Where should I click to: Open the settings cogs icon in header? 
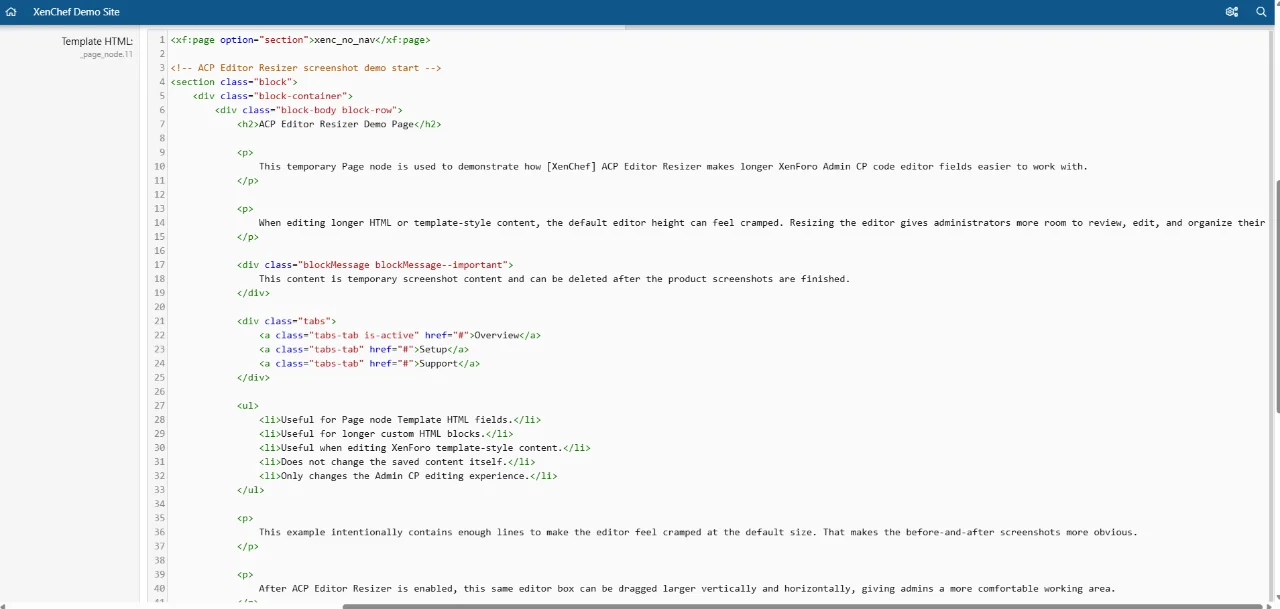point(1232,12)
